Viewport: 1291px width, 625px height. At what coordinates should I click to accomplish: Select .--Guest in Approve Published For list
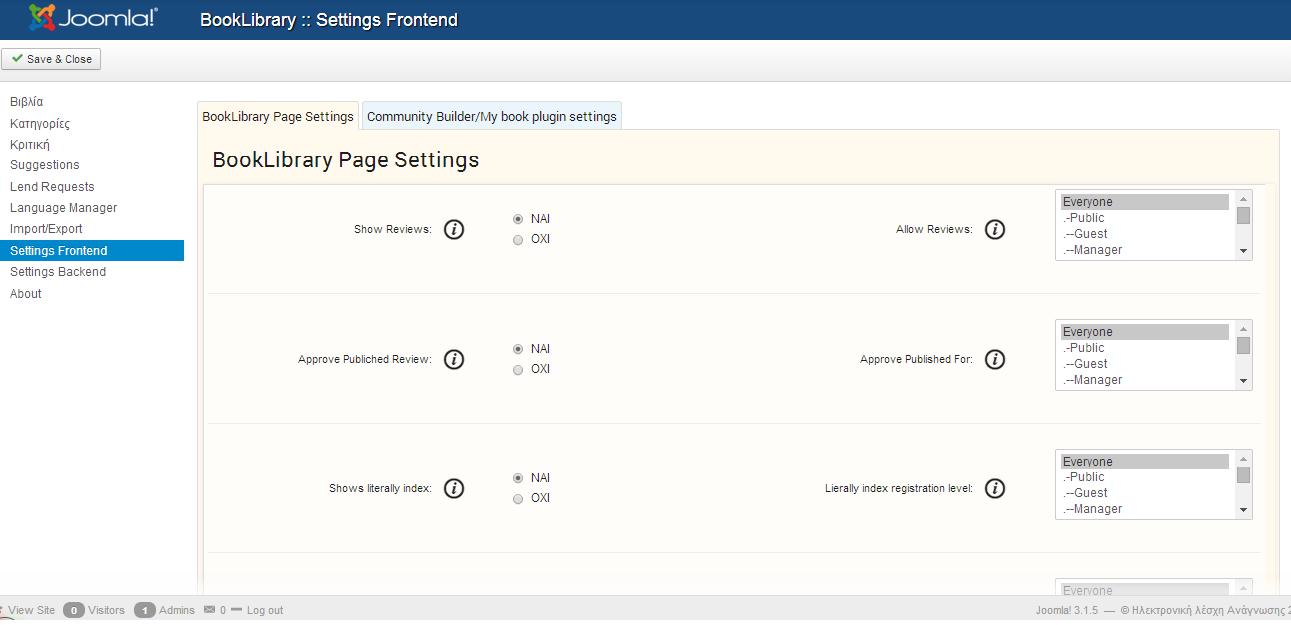click(x=1145, y=364)
